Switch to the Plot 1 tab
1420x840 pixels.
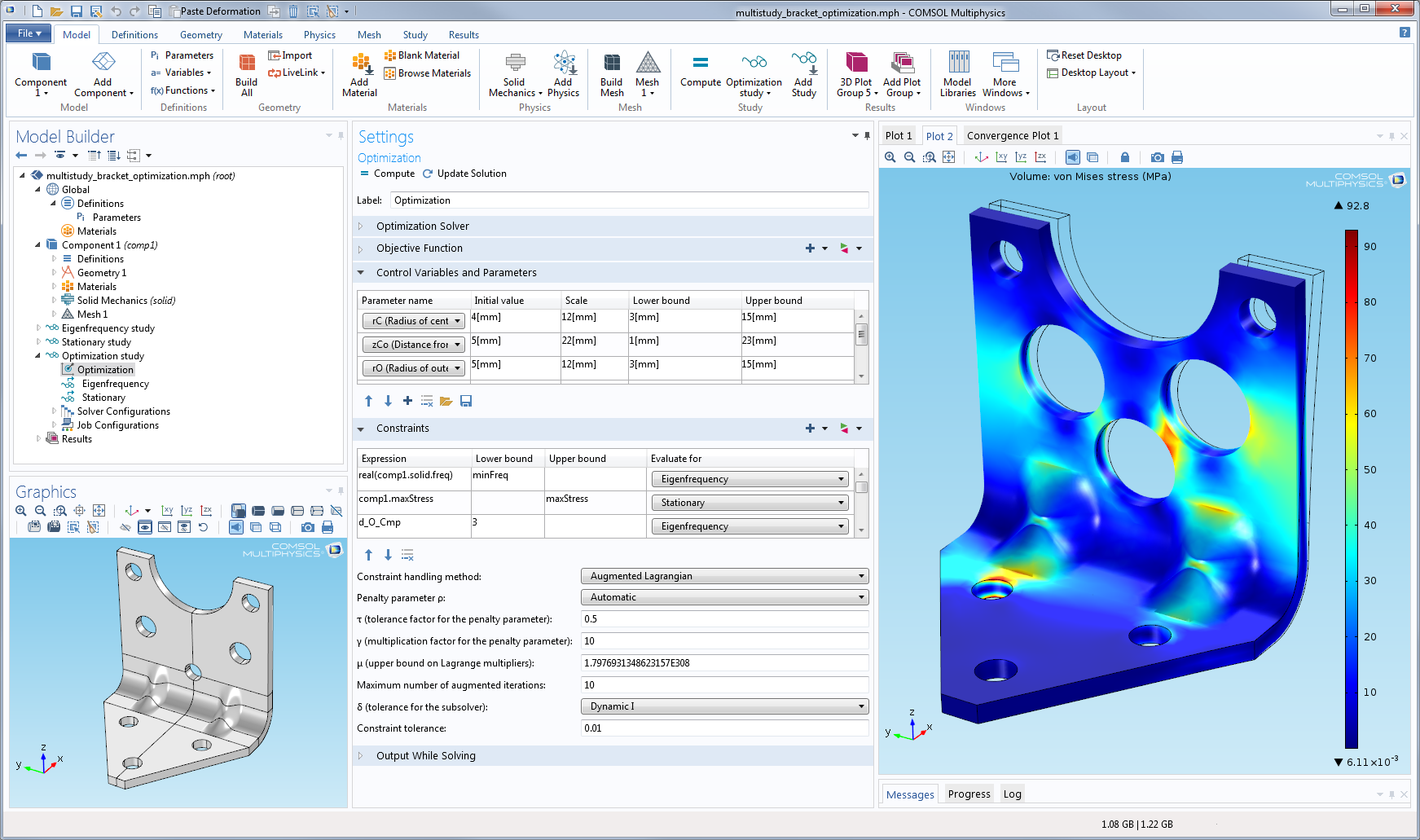899,136
